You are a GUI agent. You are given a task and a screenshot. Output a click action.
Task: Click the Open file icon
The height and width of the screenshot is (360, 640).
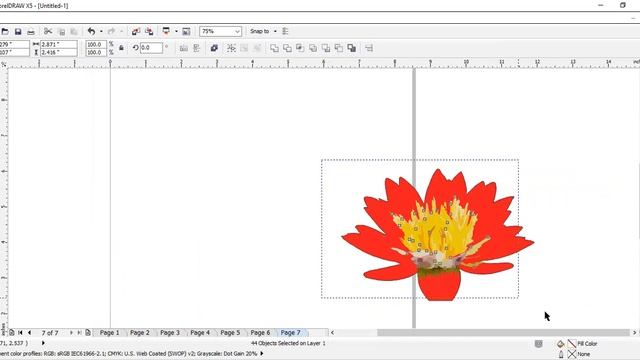pos(5,31)
